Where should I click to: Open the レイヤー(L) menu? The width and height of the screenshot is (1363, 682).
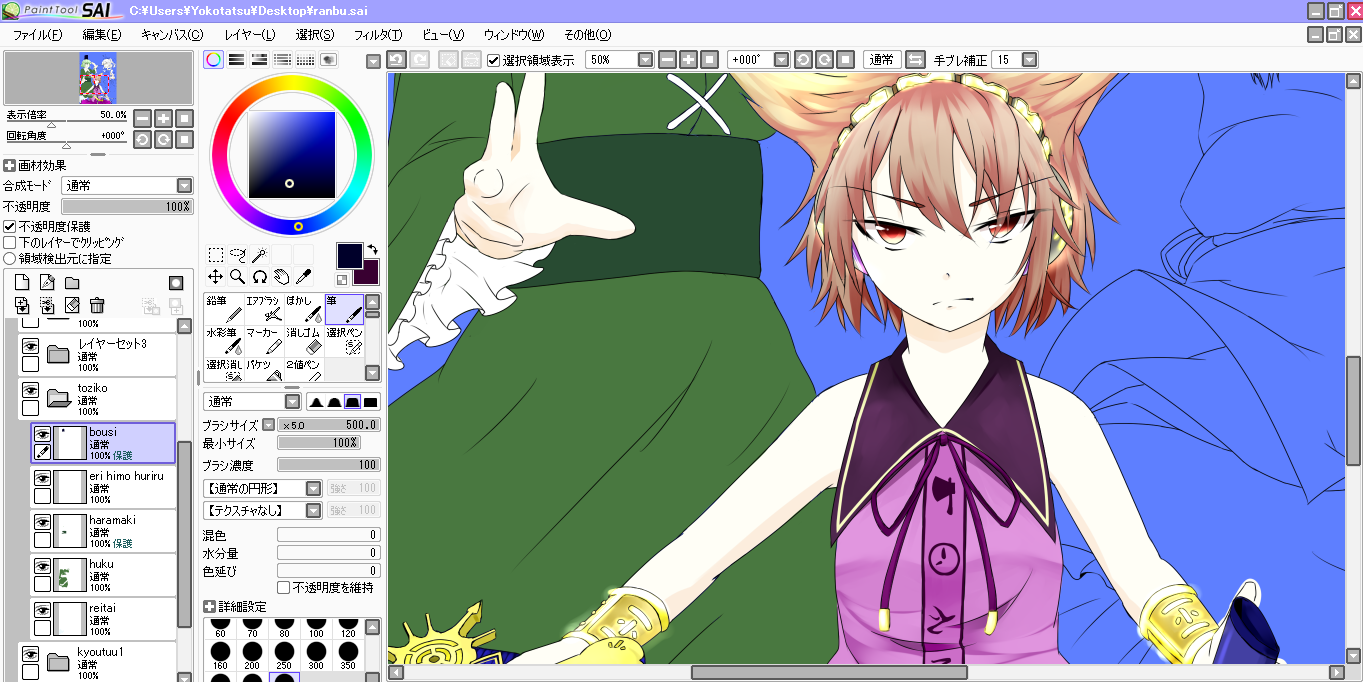[x=249, y=35]
